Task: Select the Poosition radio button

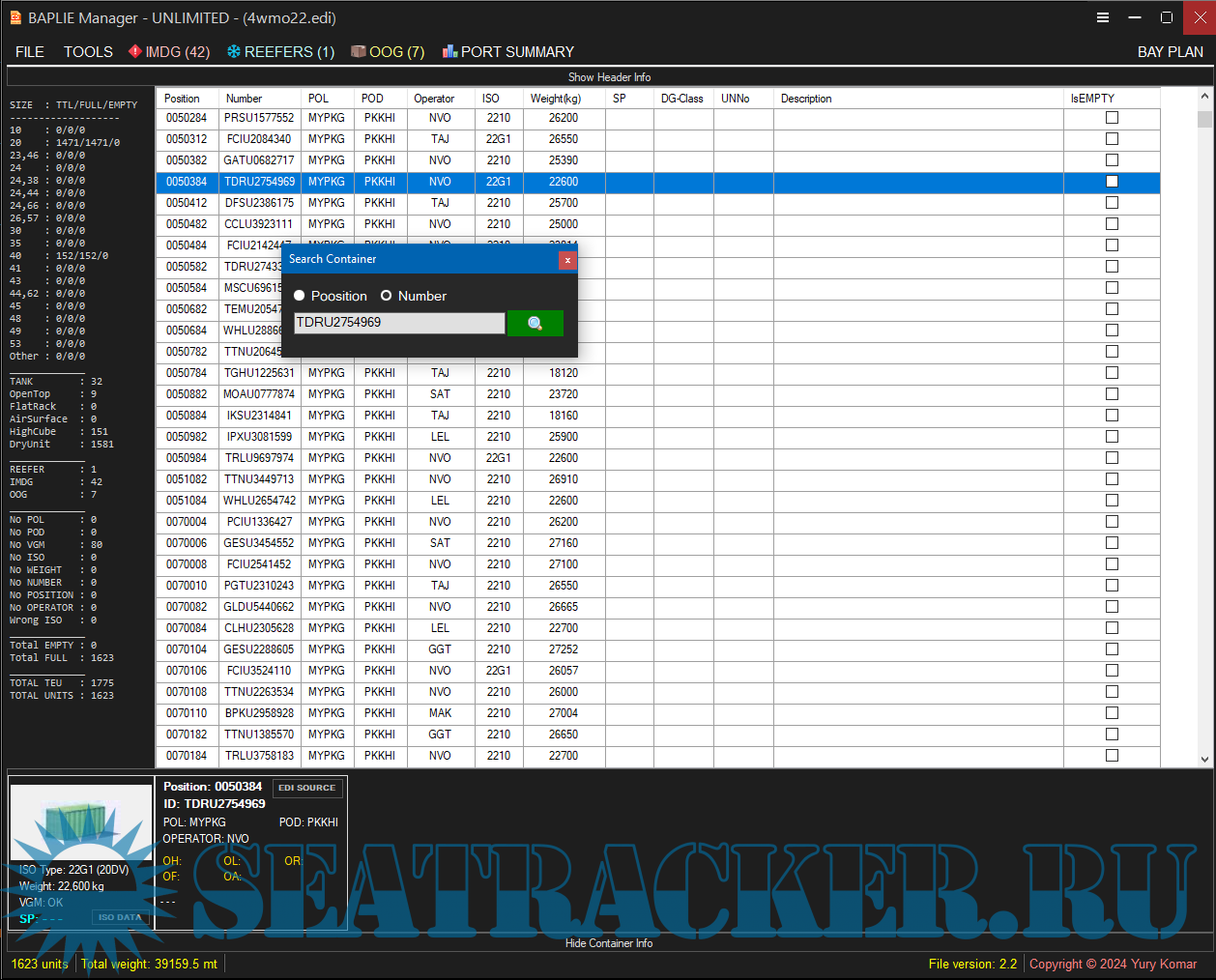Action: click(x=300, y=296)
